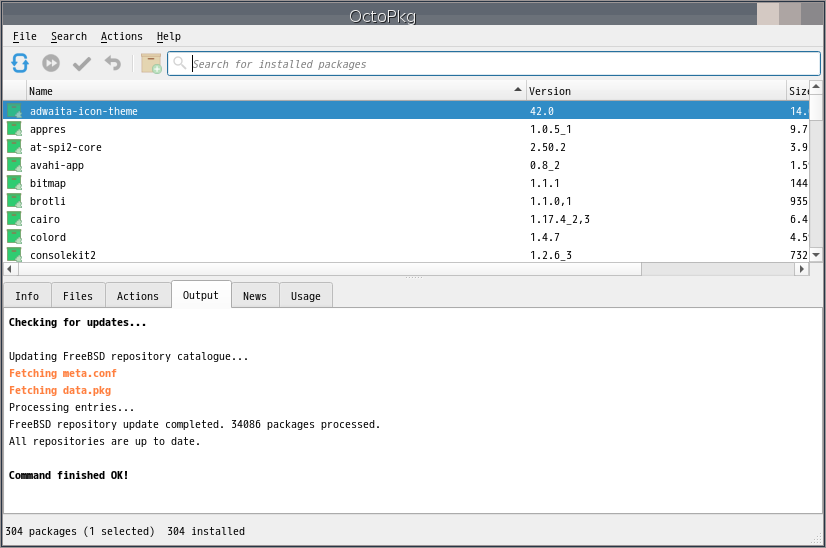Click '304 installed' status bar text
Image resolution: width=826 pixels, height=548 pixels.
206,531
